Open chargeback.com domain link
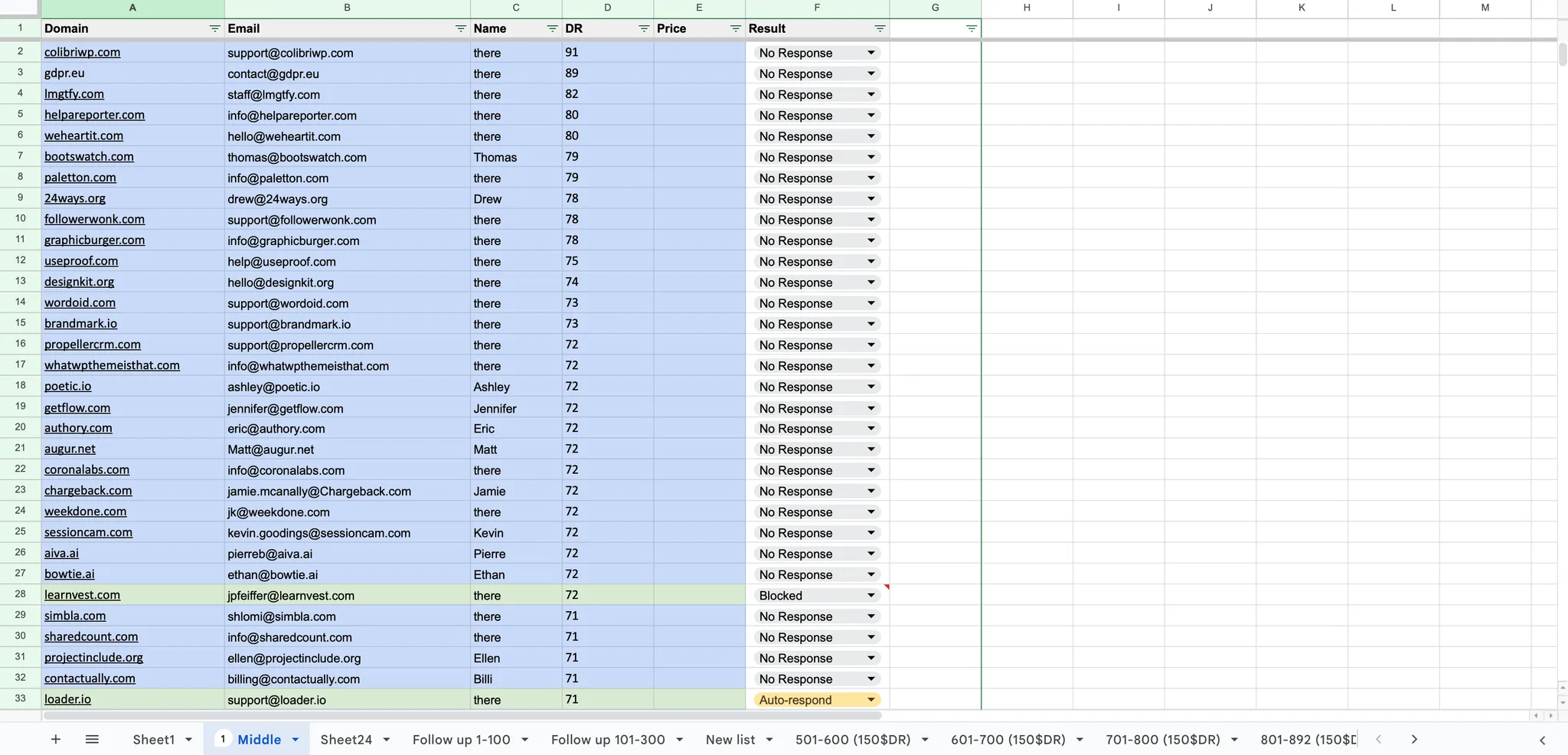 pos(88,491)
